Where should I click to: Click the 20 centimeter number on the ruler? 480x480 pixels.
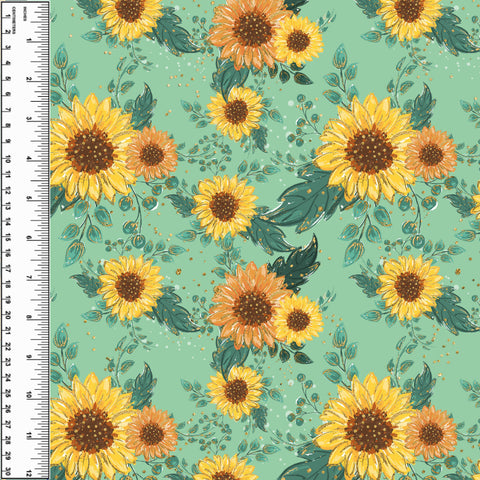(8, 315)
